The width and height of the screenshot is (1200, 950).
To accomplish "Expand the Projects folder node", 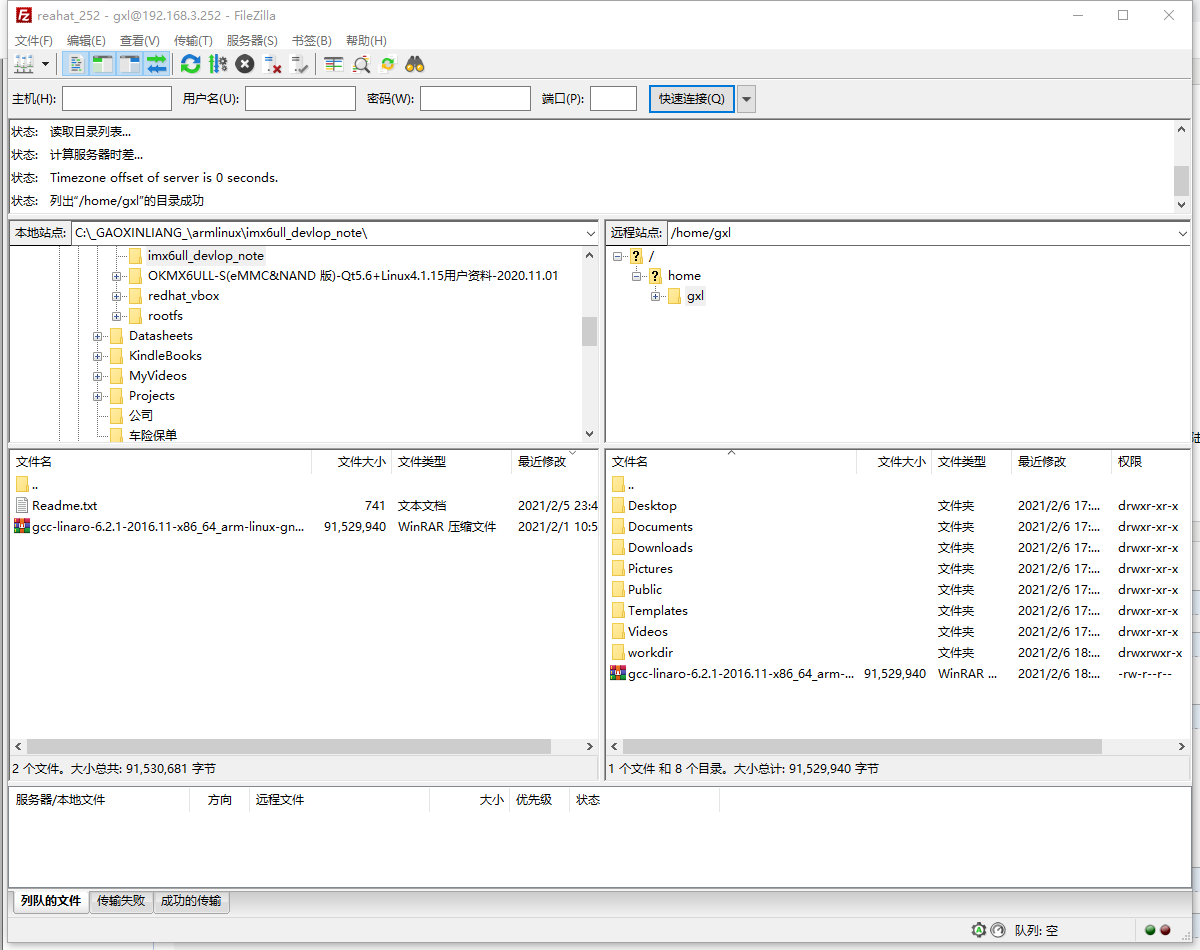I will (97, 396).
